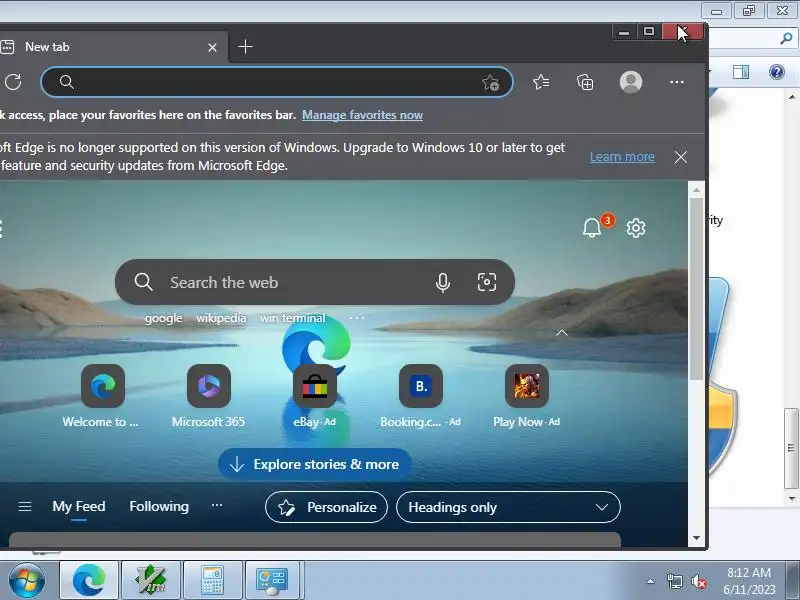Screen dimensions: 800x600
Task: Toggle the background window preview pane icon
Action: pos(741,72)
